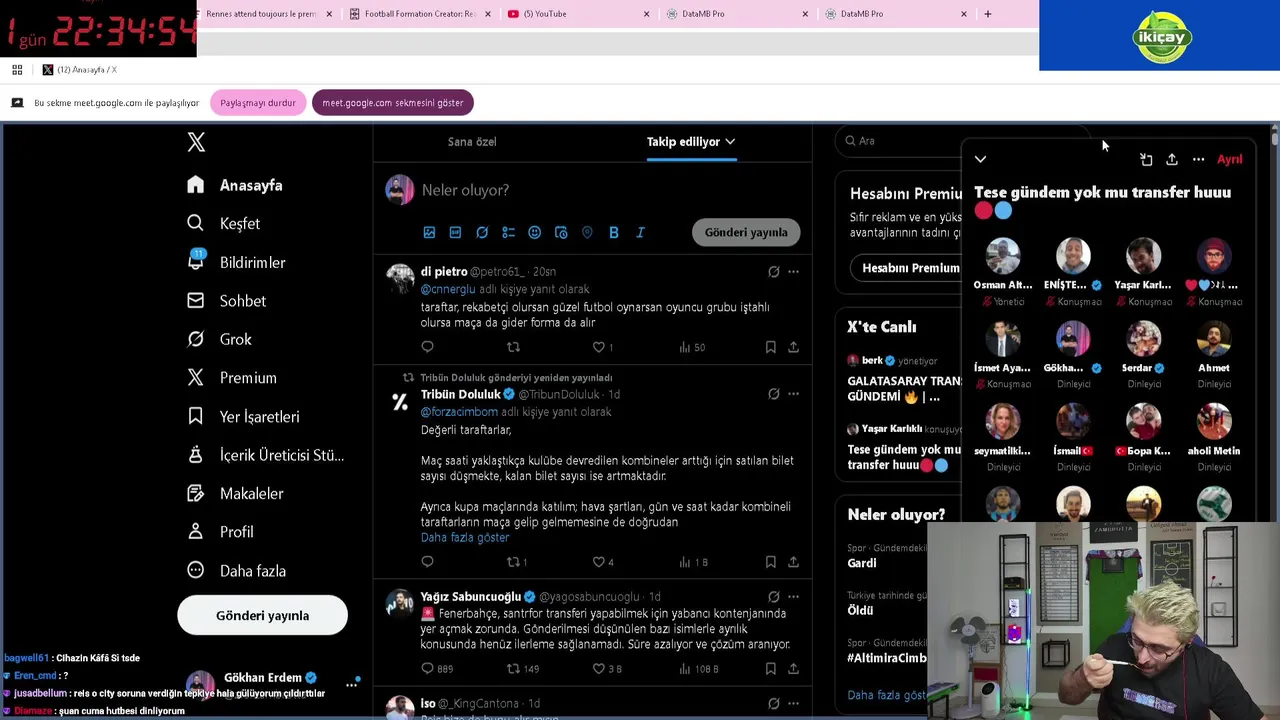Like di pietro's post
The height and width of the screenshot is (720, 1280).
tap(603, 347)
